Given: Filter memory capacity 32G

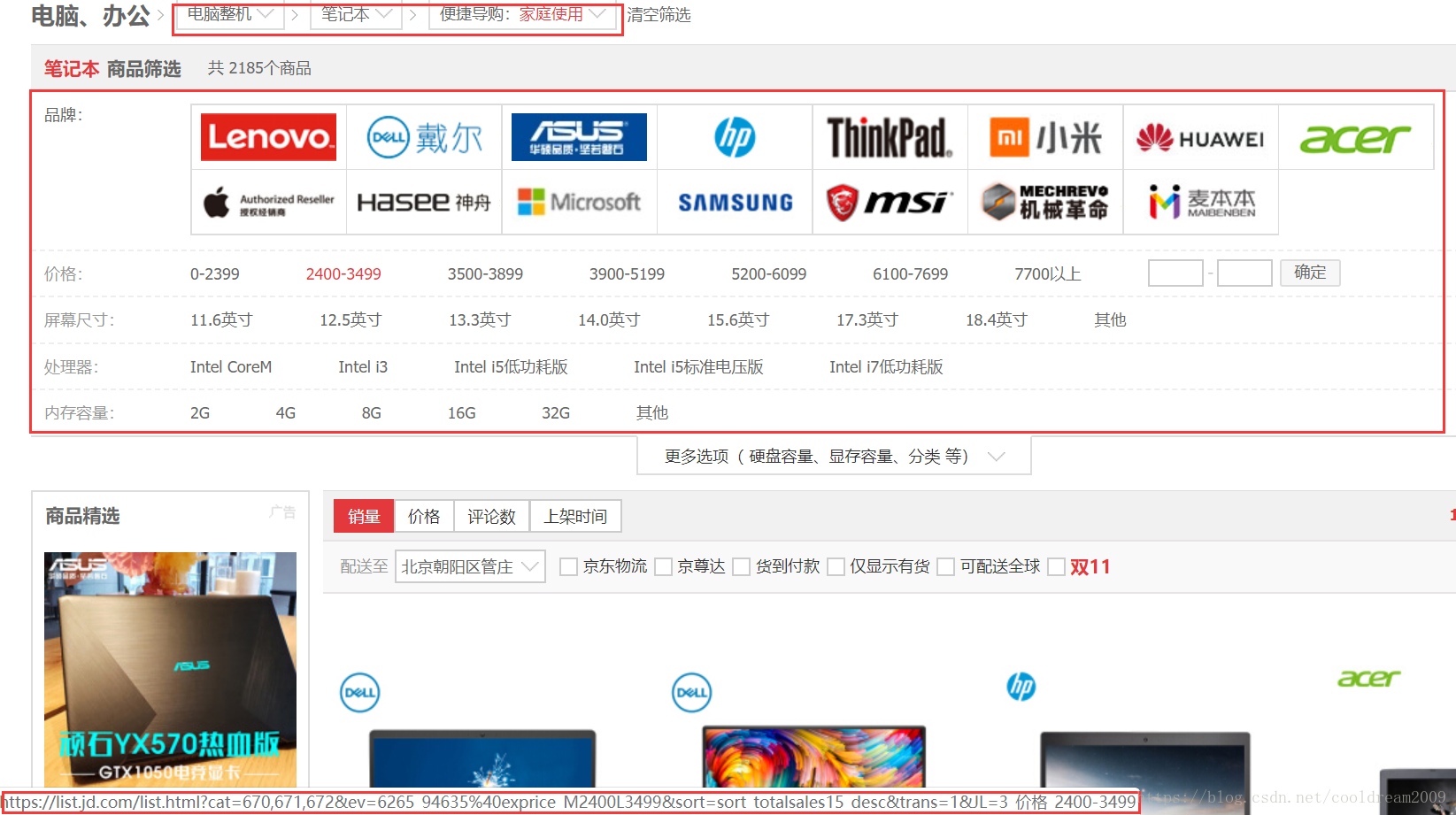Looking at the screenshot, I should (556, 413).
